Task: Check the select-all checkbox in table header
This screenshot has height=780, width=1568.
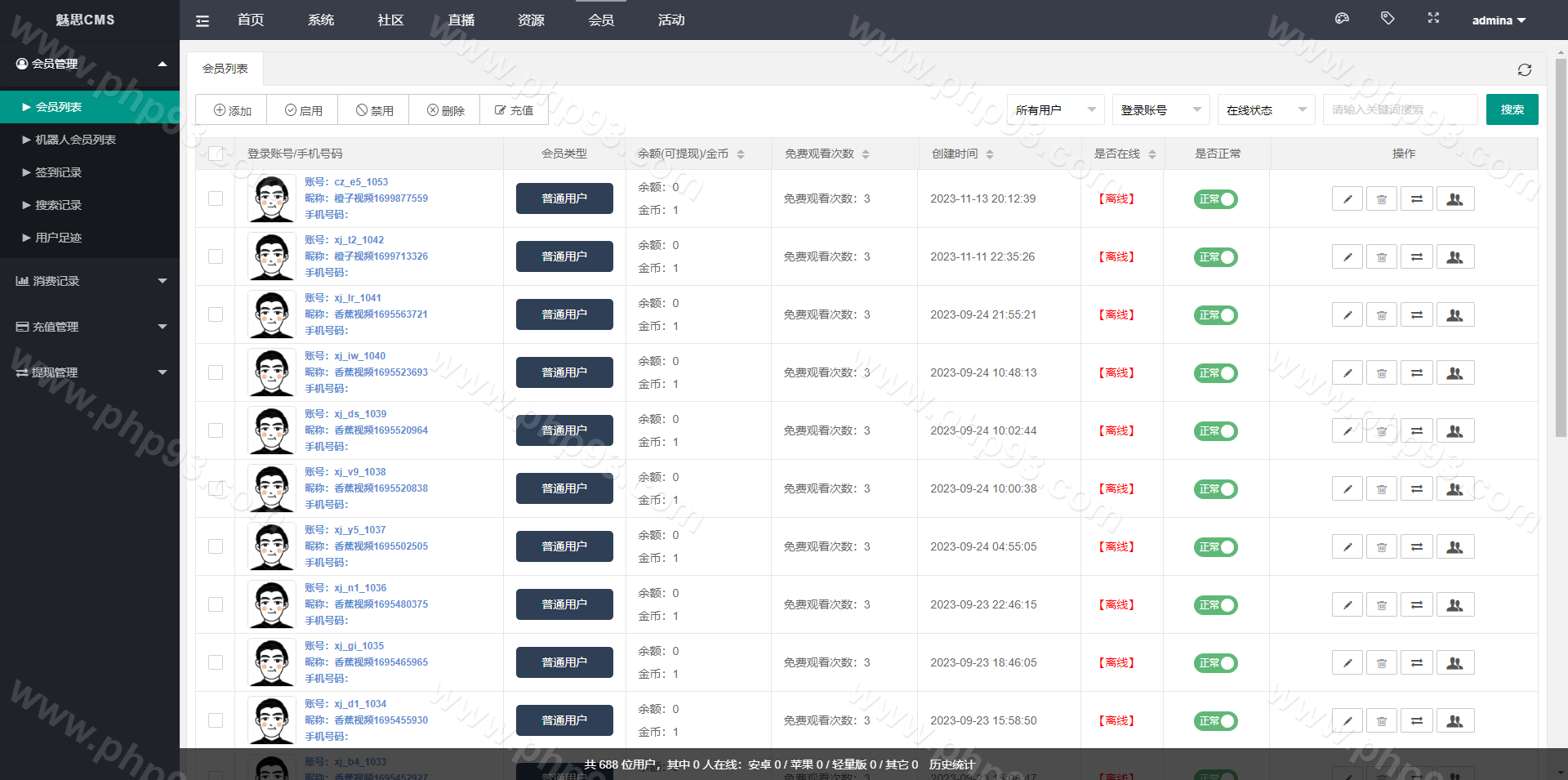Action: click(x=216, y=154)
